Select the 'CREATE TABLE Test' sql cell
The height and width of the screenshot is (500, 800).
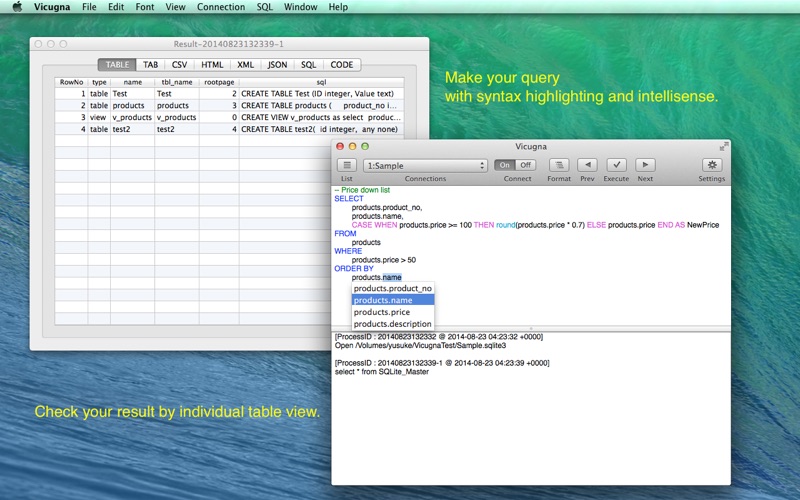point(321,93)
